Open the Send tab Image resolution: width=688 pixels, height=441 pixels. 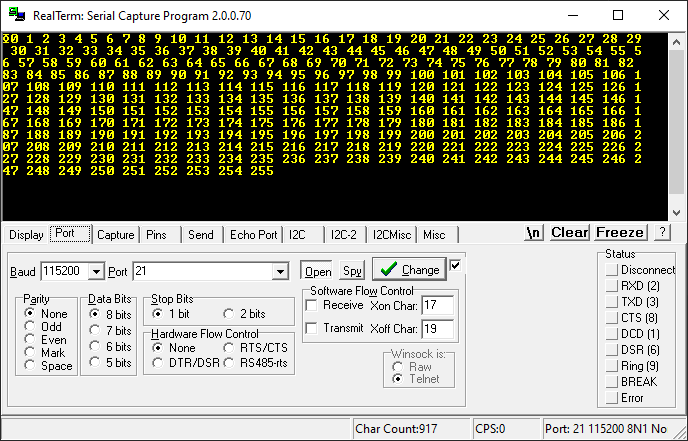point(203,235)
